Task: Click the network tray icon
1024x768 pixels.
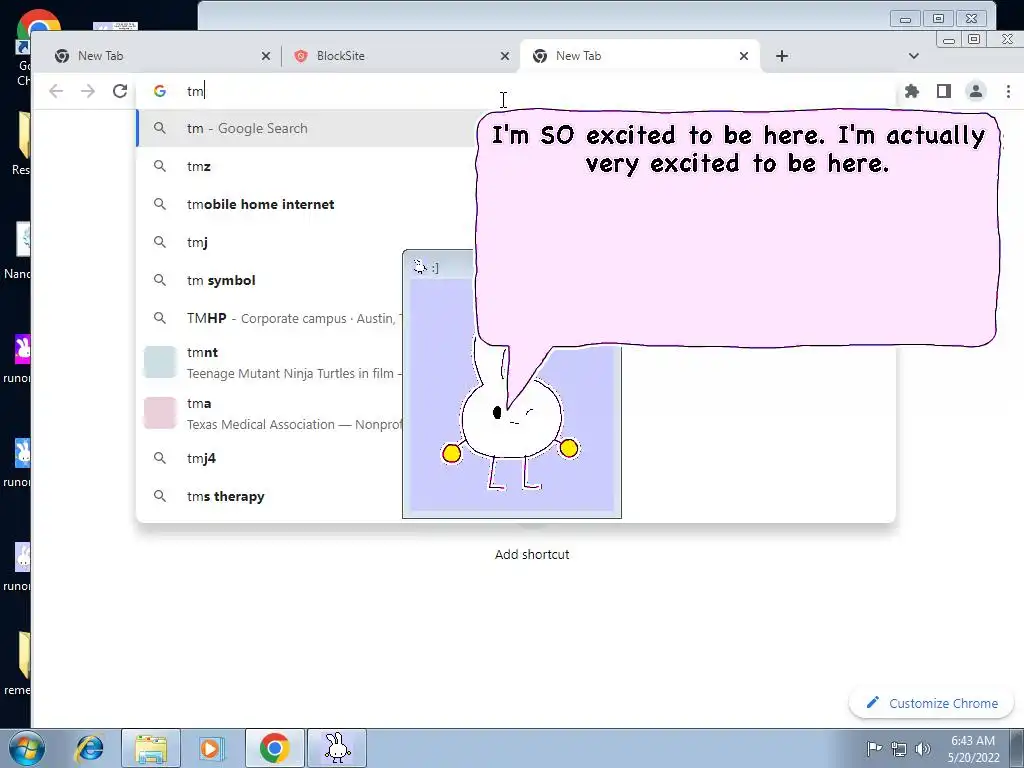Action: [x=899, y=749]
